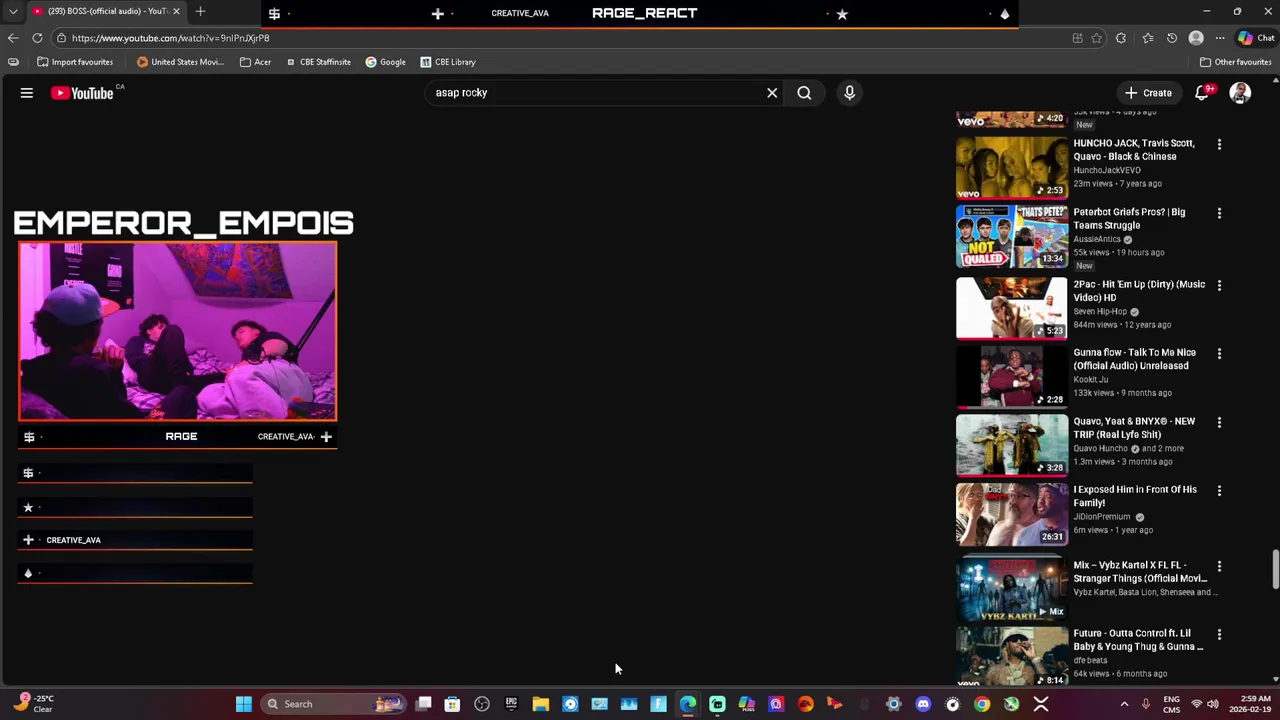The width and height of the screenshot is (1280, 720).
Task: Go to the YouTube home logo
Action: coord(82,93)
